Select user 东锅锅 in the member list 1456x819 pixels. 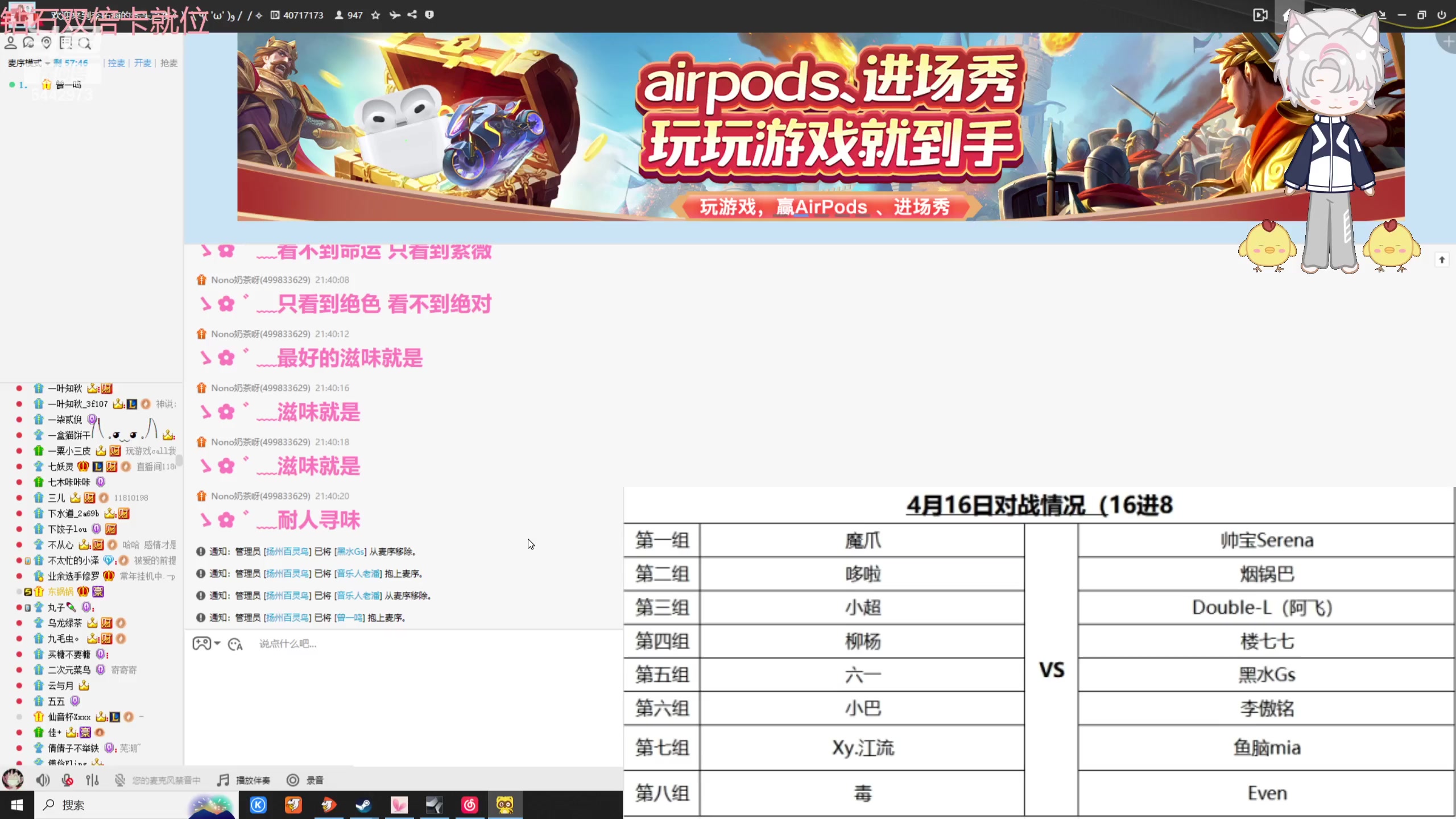[x=61, y=591]
